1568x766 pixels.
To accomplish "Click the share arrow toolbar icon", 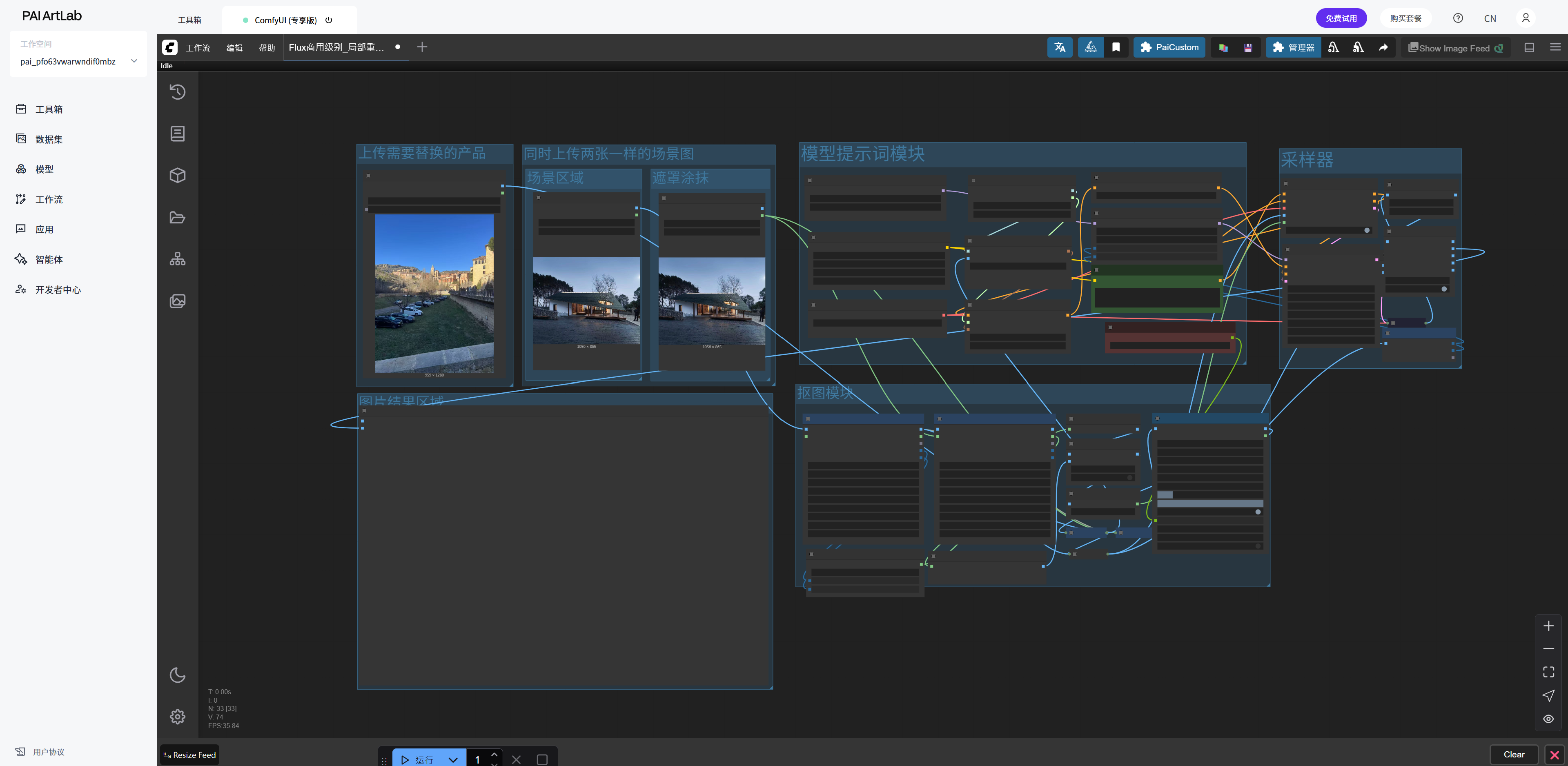I will coord(1383,47).
